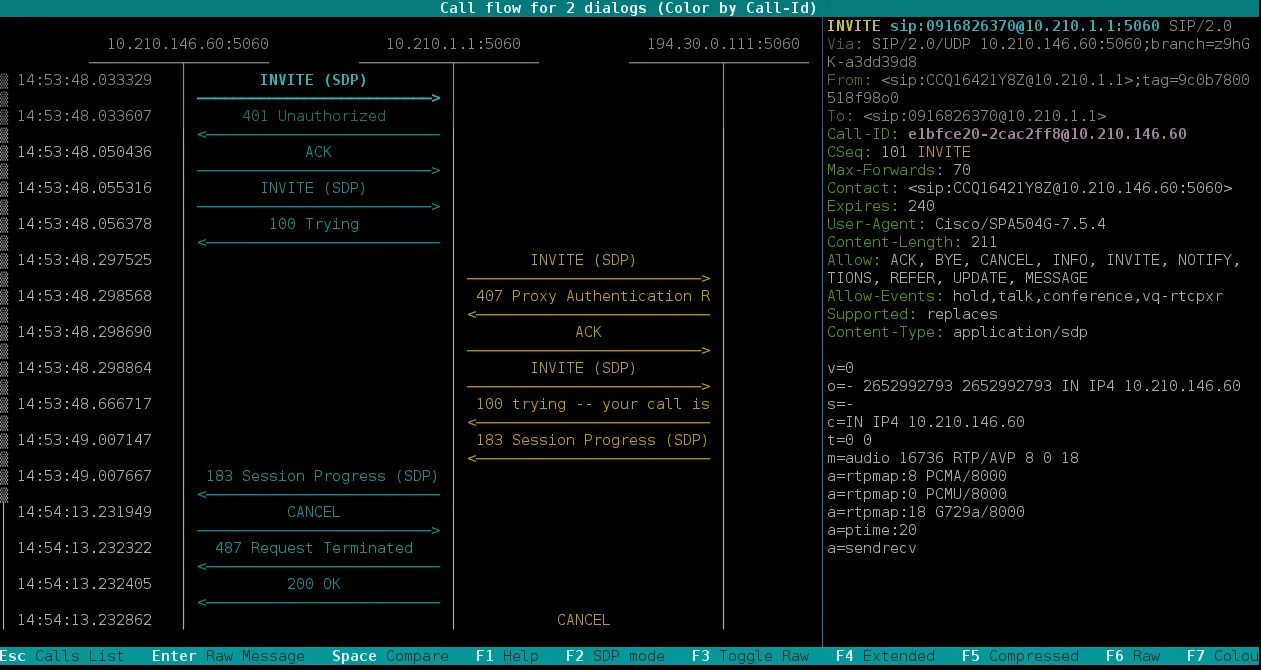Select first INVITE (SDP) at 14:53:48.033329
This screenshot has height=670, width=1261.
[313, 80]
